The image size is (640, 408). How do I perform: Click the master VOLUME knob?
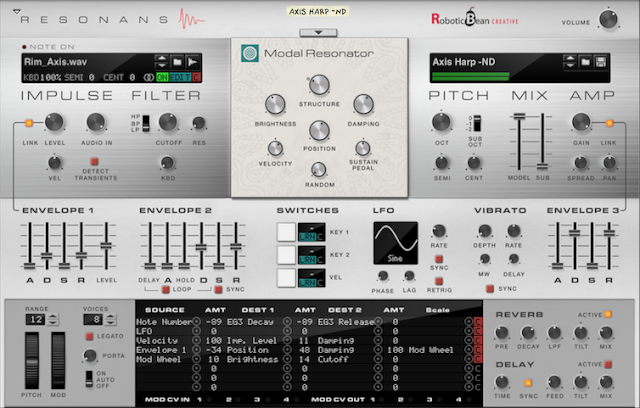[608, 19]
